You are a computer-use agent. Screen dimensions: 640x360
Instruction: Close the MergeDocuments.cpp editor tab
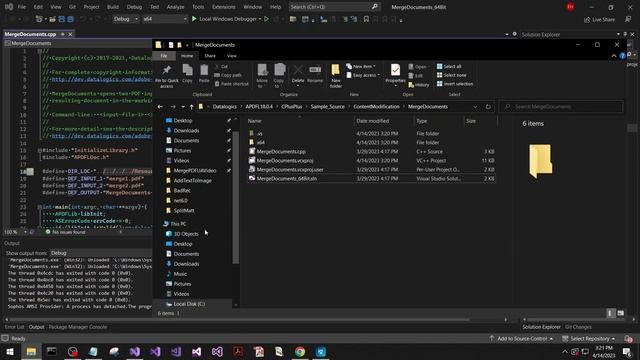pyautogui.click(x=70, y=34)
